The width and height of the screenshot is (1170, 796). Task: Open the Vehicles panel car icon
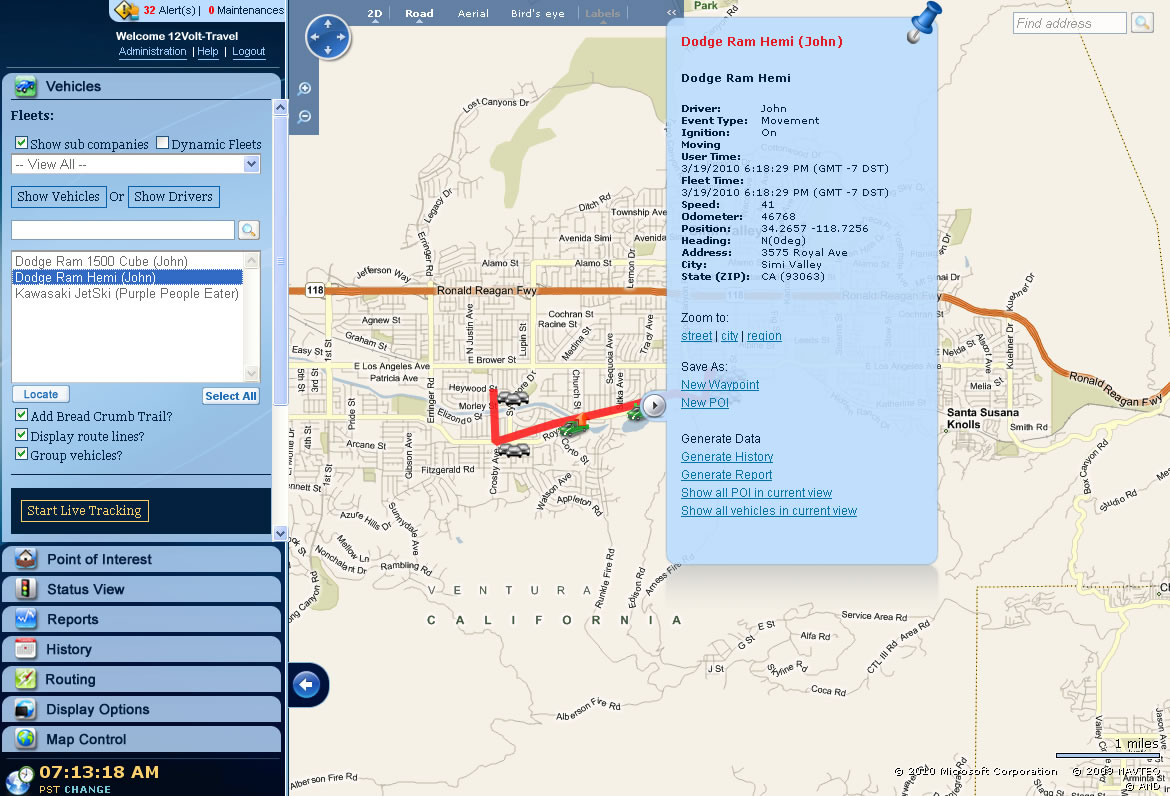(x=25, y=87)
